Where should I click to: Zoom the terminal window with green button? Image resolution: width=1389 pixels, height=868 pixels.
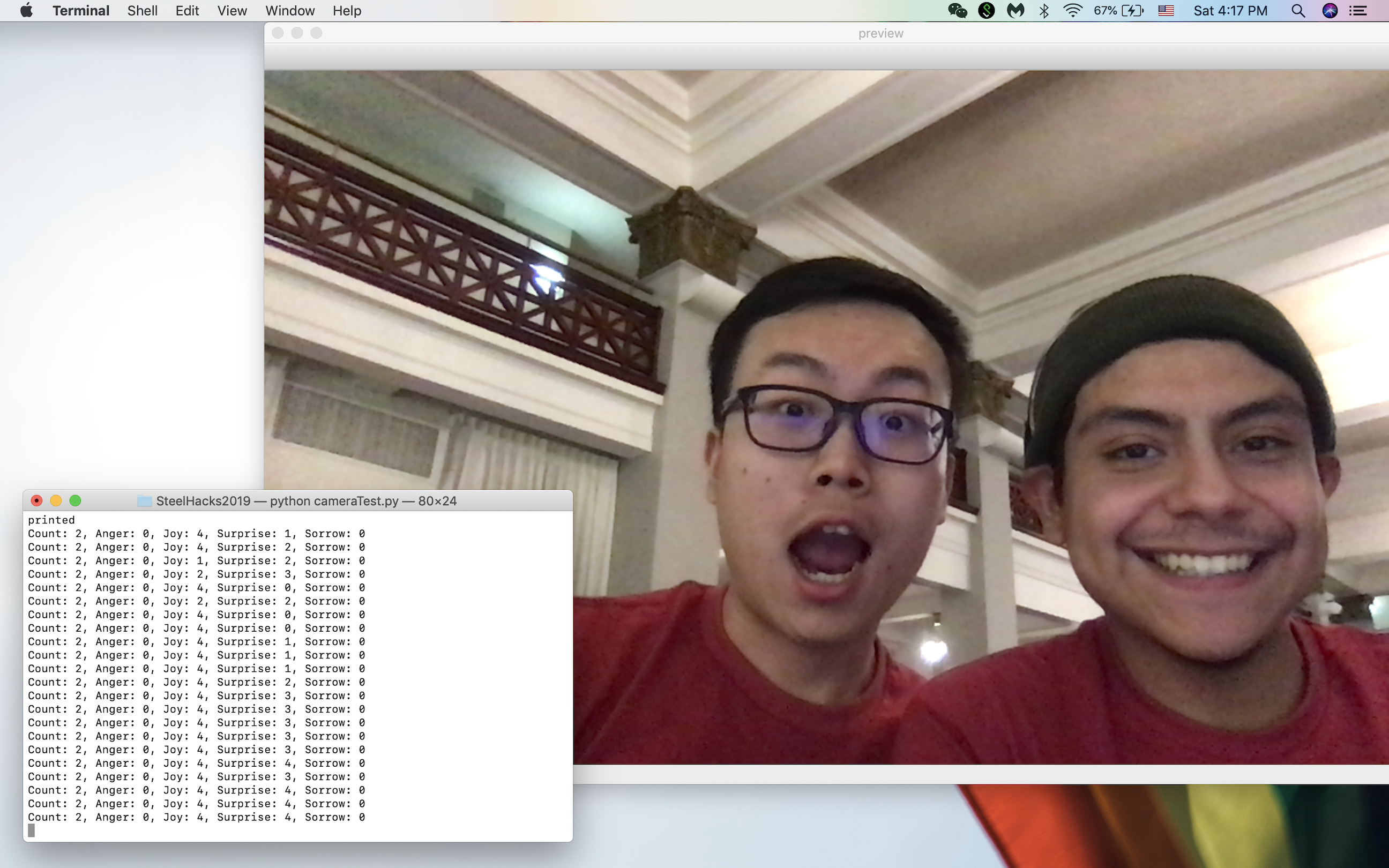[75, 500]
